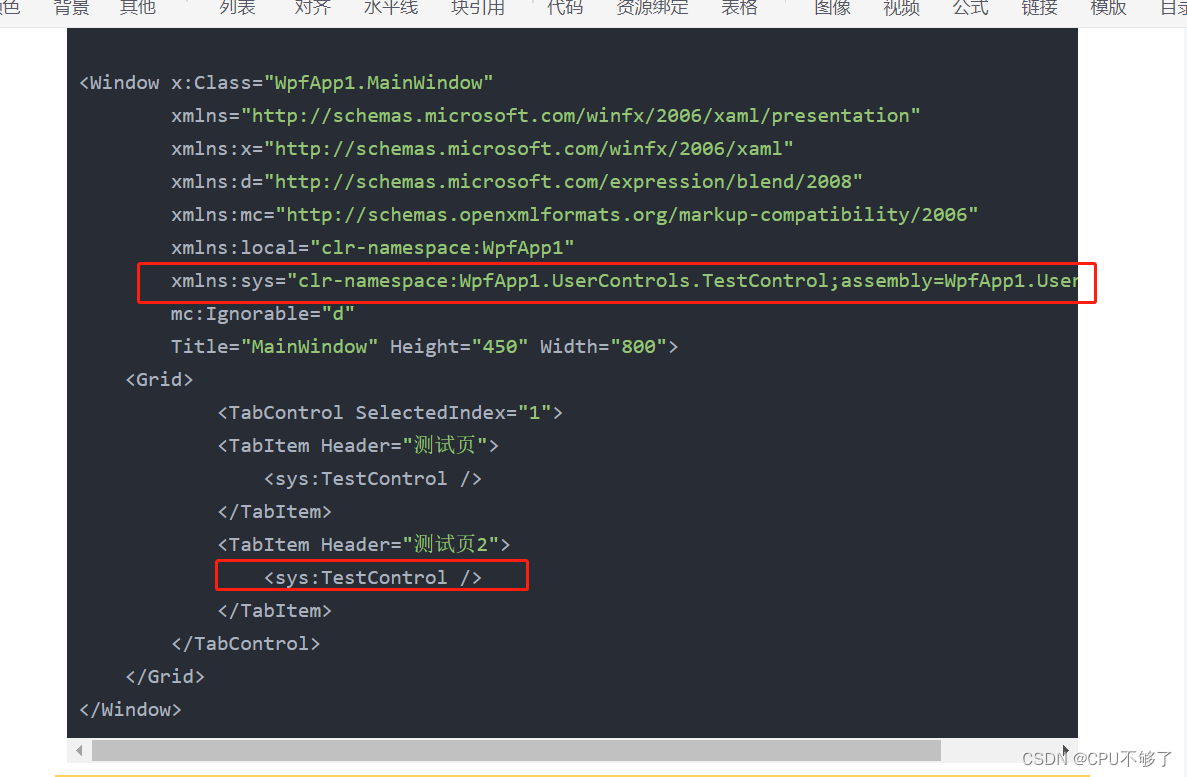Open the 模版 template option

tap(1108, 8)
